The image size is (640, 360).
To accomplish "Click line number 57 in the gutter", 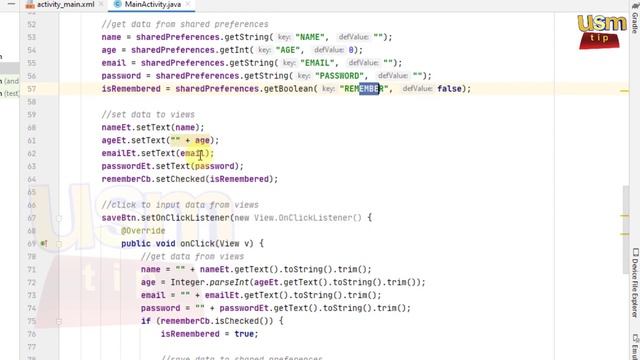I will [x=32, y=89].
